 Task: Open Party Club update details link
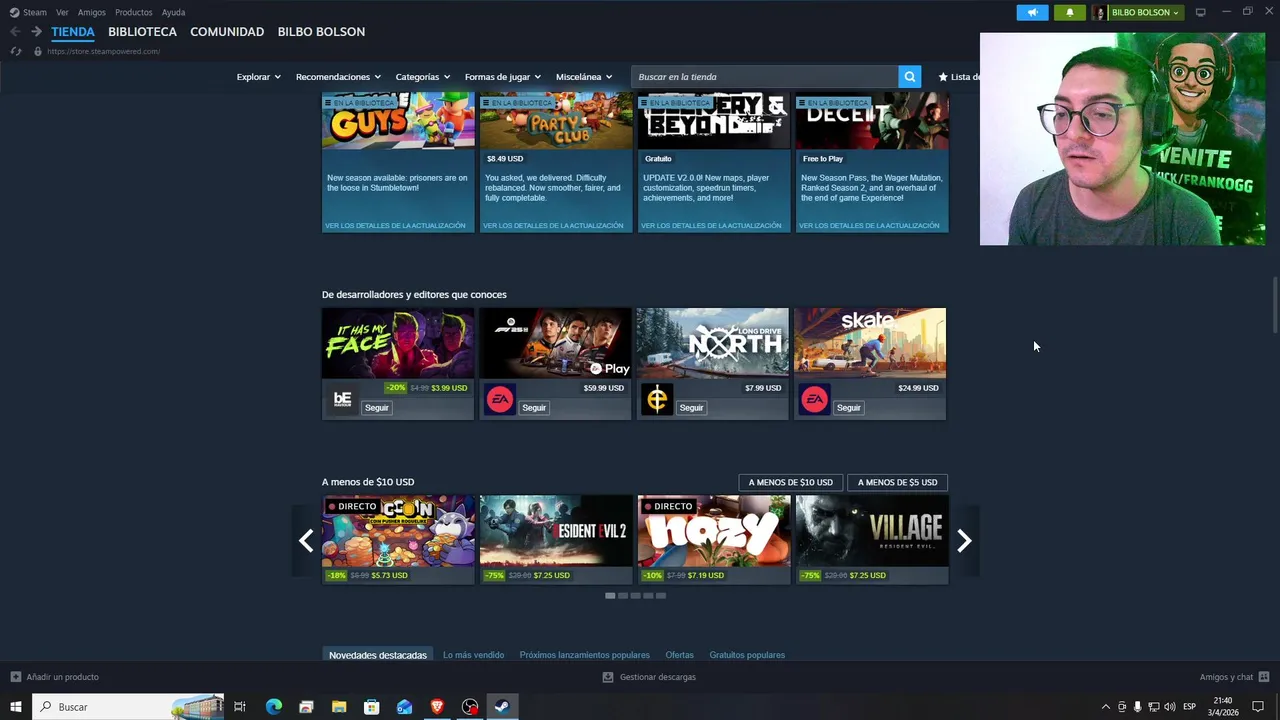point(553,226)
